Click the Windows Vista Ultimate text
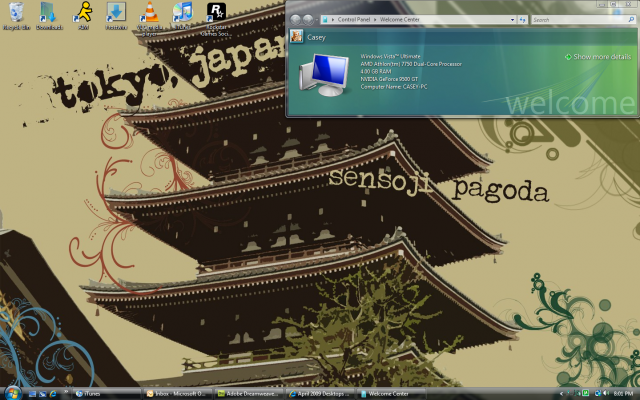The width and height of the screenshot is (640, 400). click(x=390, y=56)
